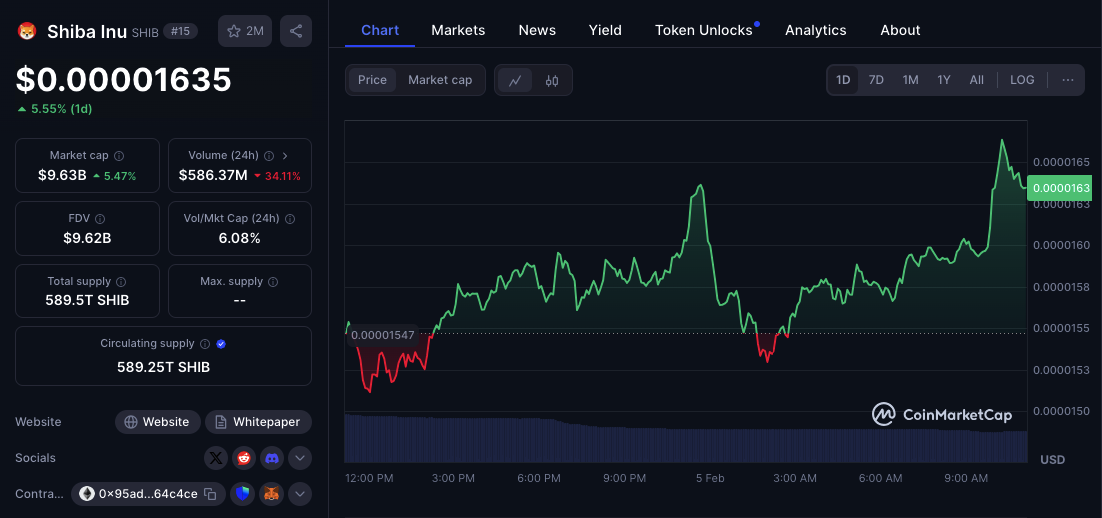This screenshot has width=1102, height=518.
Task: Switch to line chart view
Action: tap(515, 80)
